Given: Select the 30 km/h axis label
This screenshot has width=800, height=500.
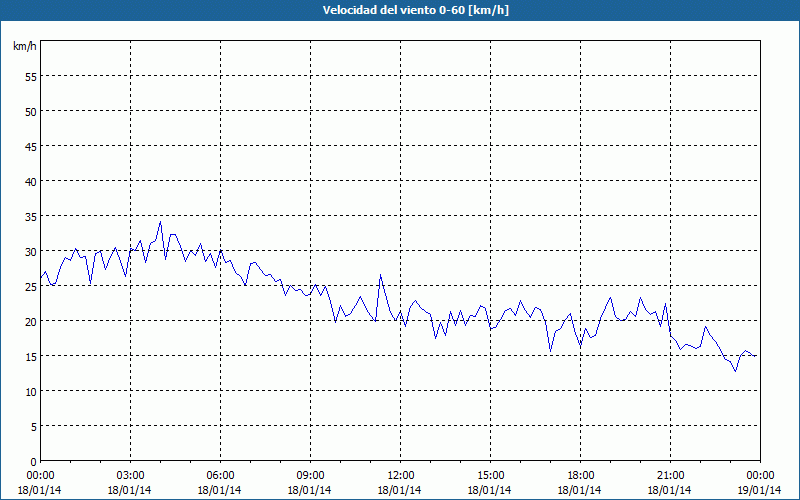Looking at the screenshot, I should (x=31, y=251).
